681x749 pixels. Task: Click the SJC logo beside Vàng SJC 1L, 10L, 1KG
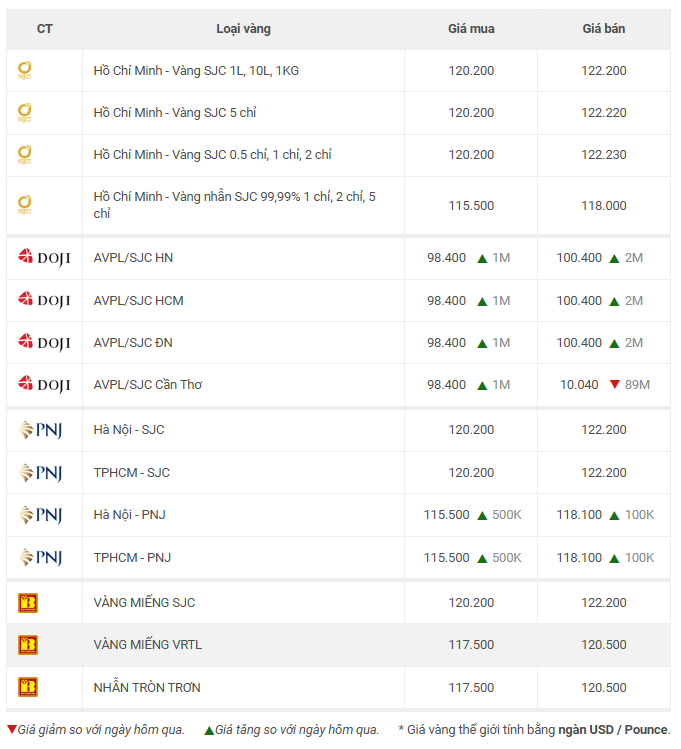[x=24, y=70]
